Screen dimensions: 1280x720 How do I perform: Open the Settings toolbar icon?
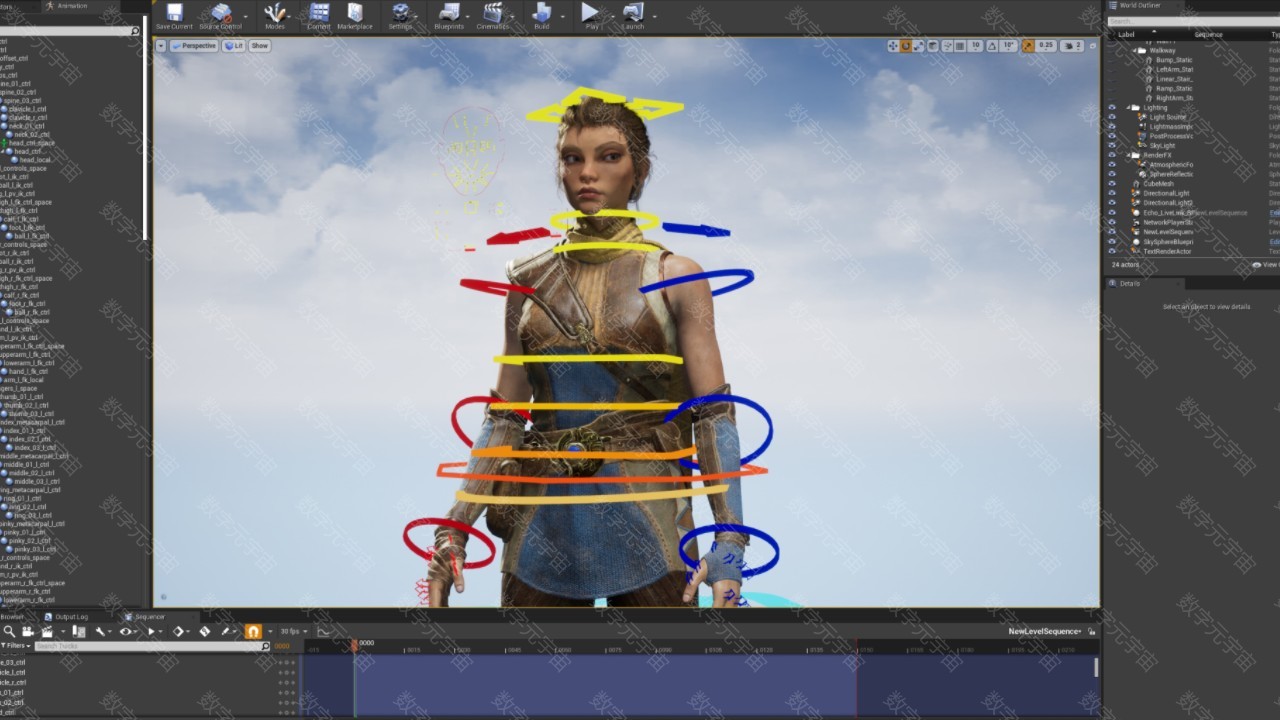click(400, 16)
